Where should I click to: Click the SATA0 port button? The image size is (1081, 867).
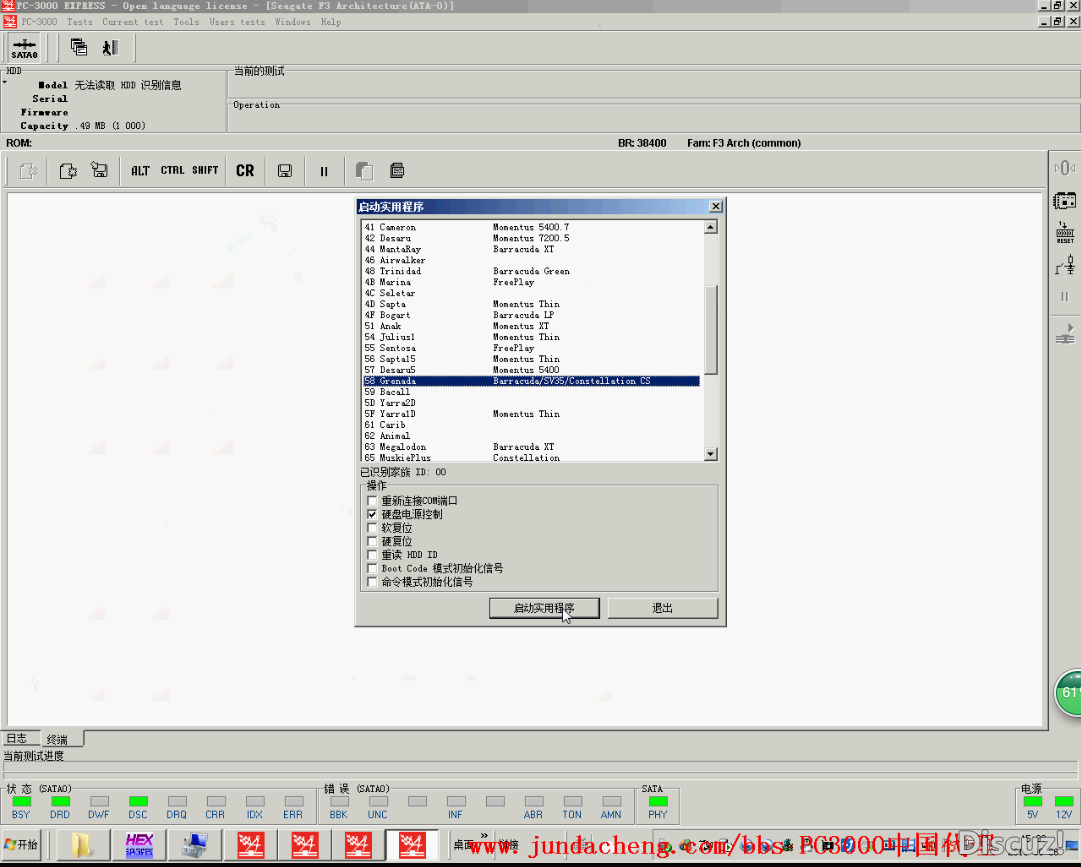click(x=24, y=48)
